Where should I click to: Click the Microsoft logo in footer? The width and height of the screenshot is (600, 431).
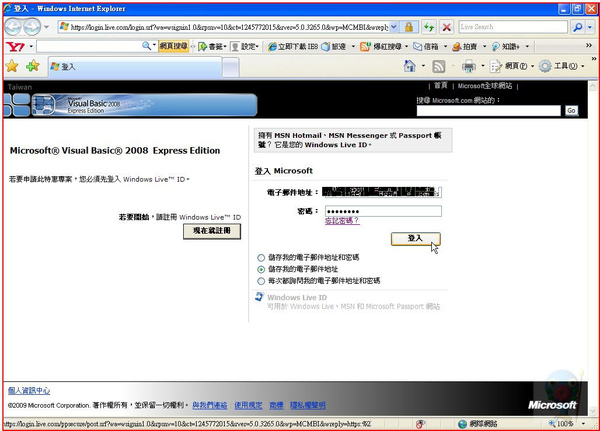coord(552,405)
